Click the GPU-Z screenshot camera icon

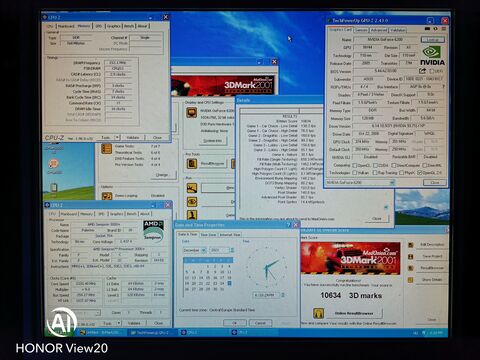pyautogui.click(x=427, y=29)
